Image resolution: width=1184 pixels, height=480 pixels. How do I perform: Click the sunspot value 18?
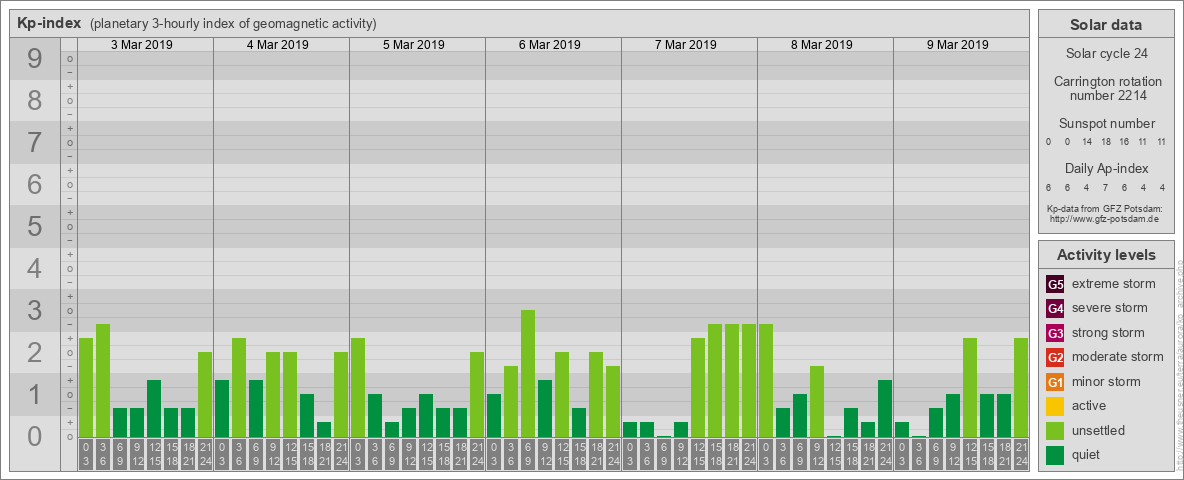point(1105,142)
